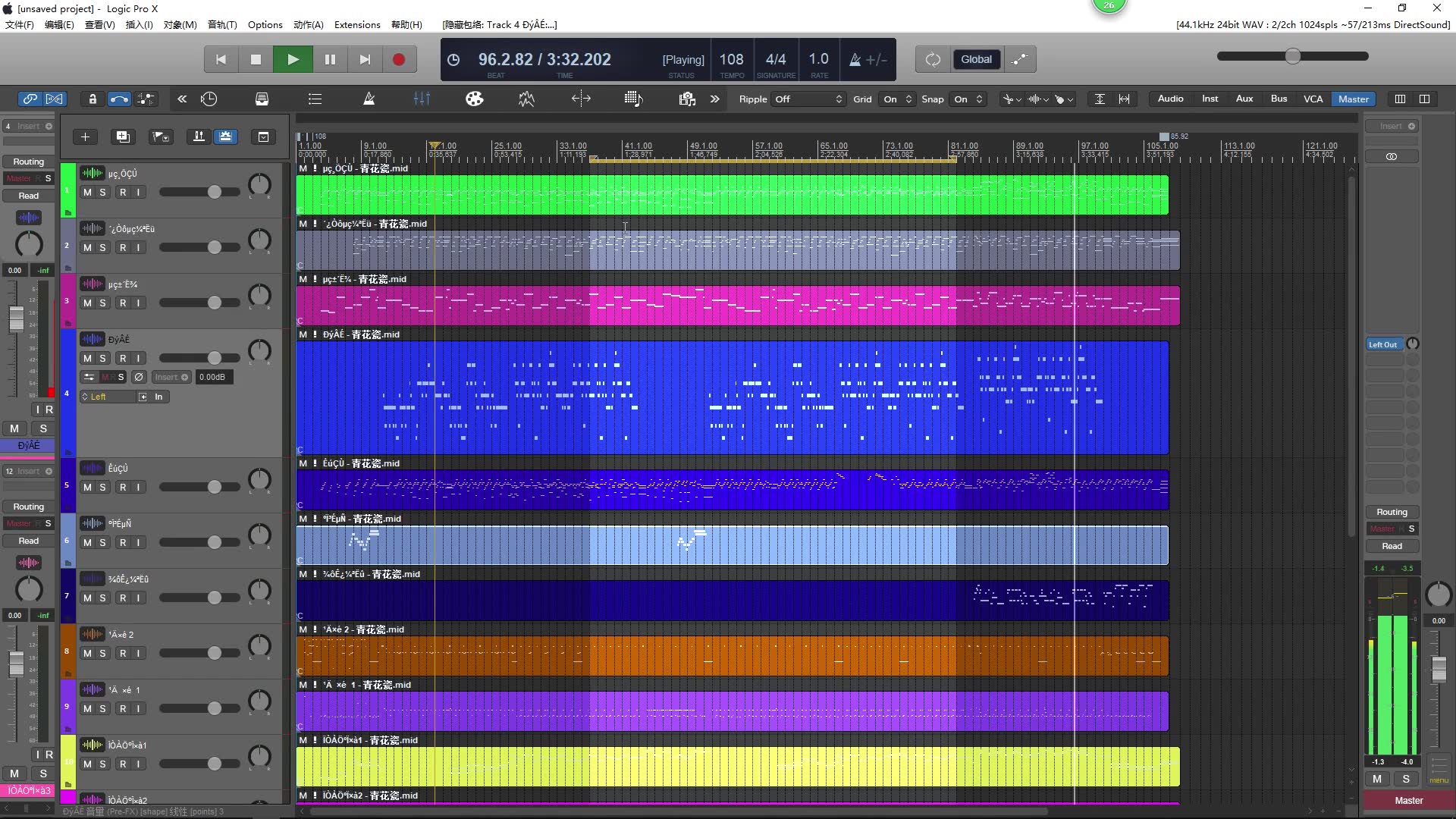Image resolution: width=1456 pixels, height=819 pixels.
Task: Solo track 5 ÊúÇÙ
Action: click(x=105, y=487)
